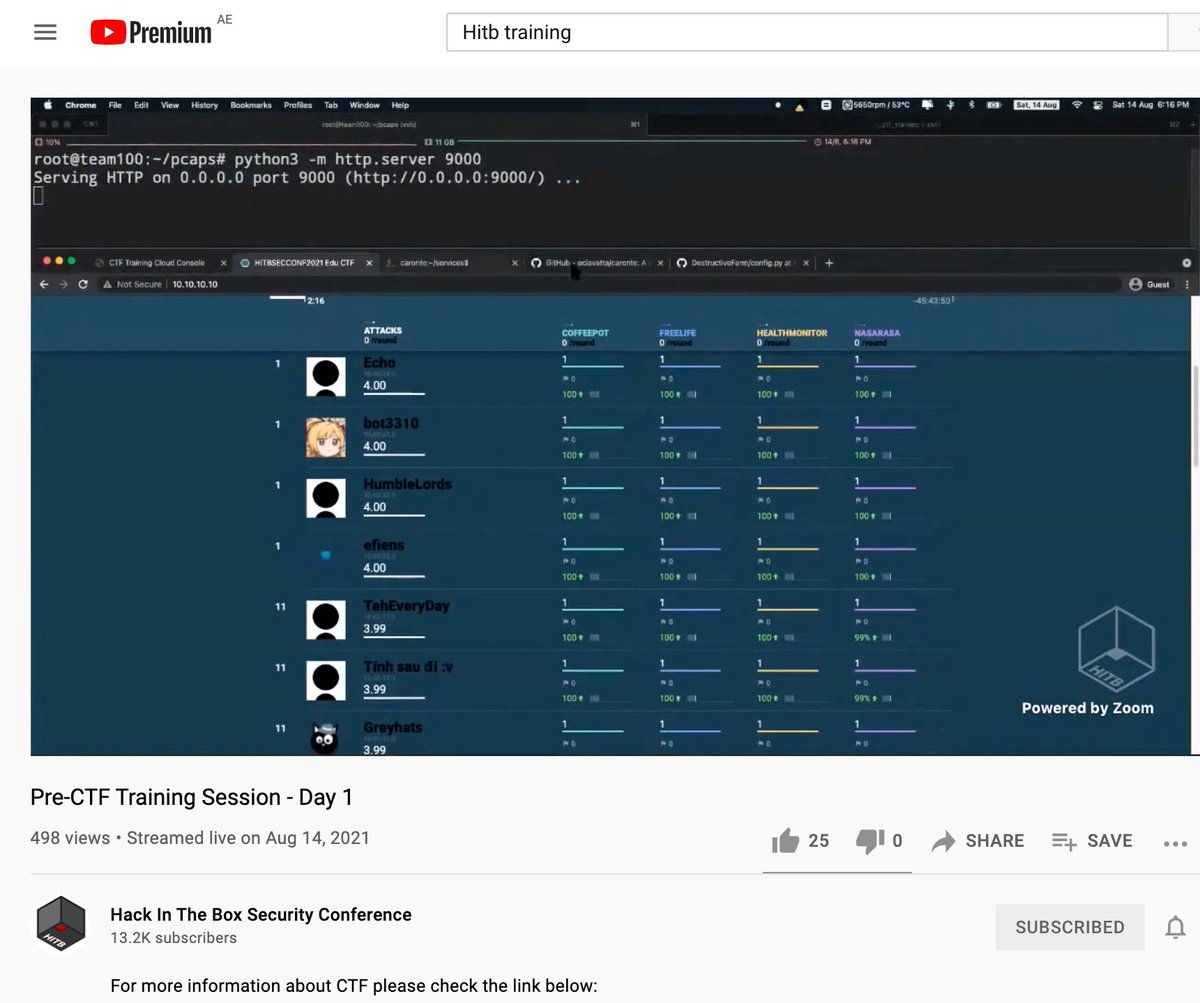The height and width of the screenshot is (1003, 1200).
Task: Select team Echo on the scoreboard
Action: coord(379,363)
